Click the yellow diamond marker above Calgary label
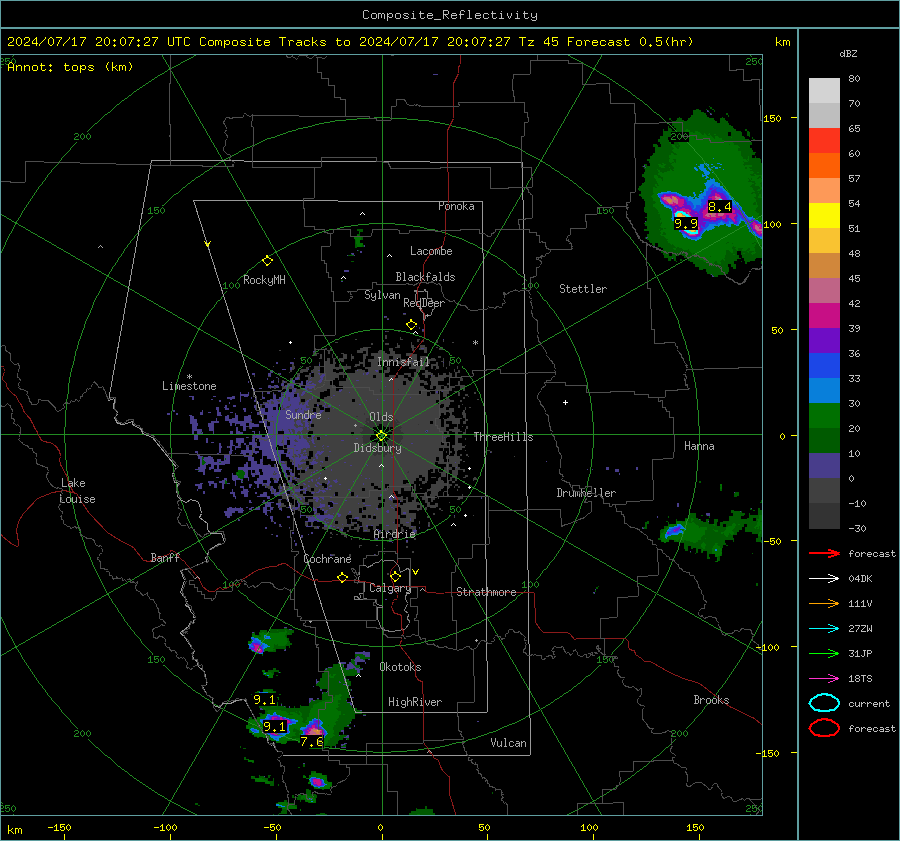The image size is (900, 841). tap(395, 576)
